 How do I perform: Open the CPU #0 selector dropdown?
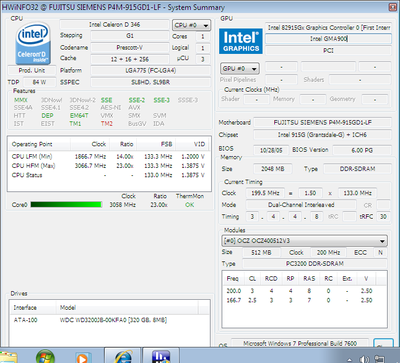[x=191, y=25]
